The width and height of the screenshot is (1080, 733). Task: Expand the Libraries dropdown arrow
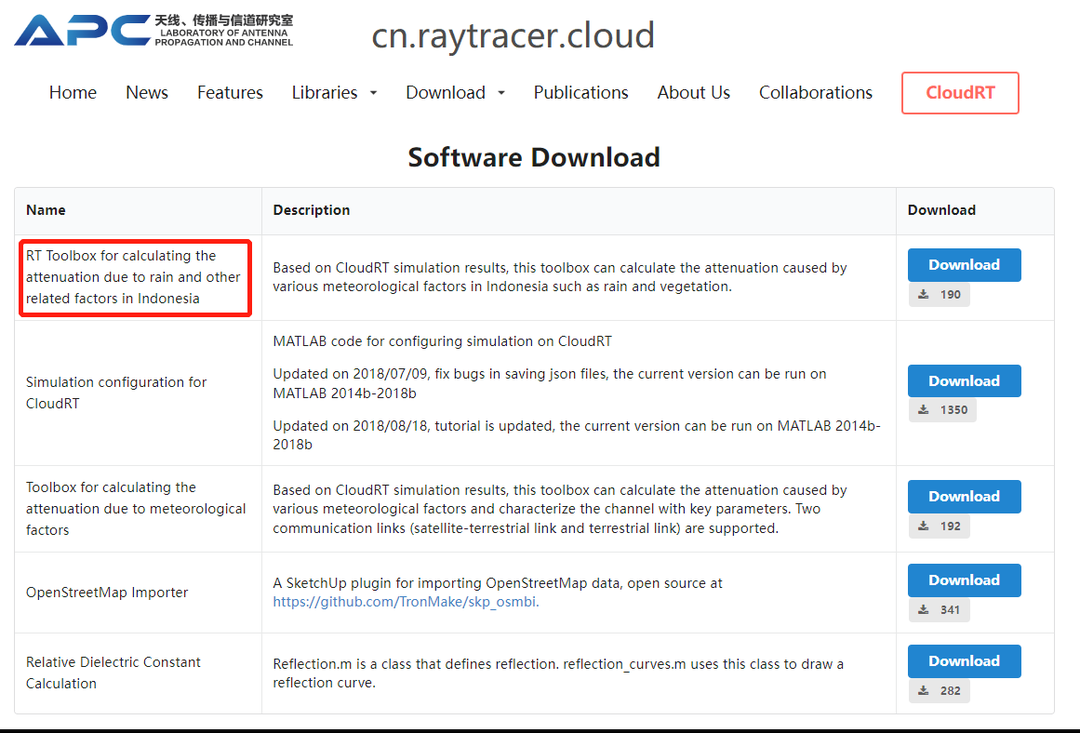(373, 93)
